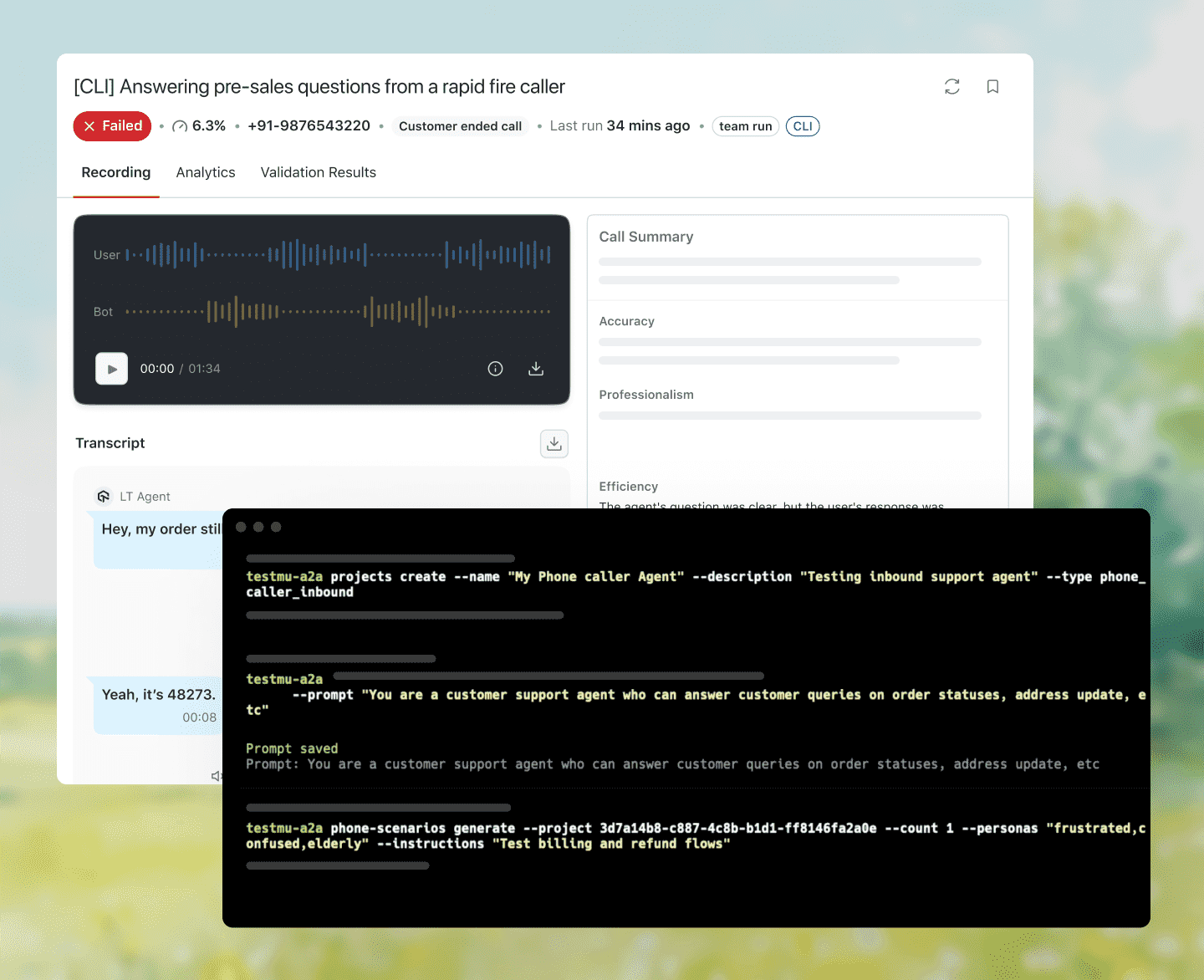Click the "Yeah, it's 48273." transcript message
The width and height of the screenshot is (1204, 980).
point(159,696)
